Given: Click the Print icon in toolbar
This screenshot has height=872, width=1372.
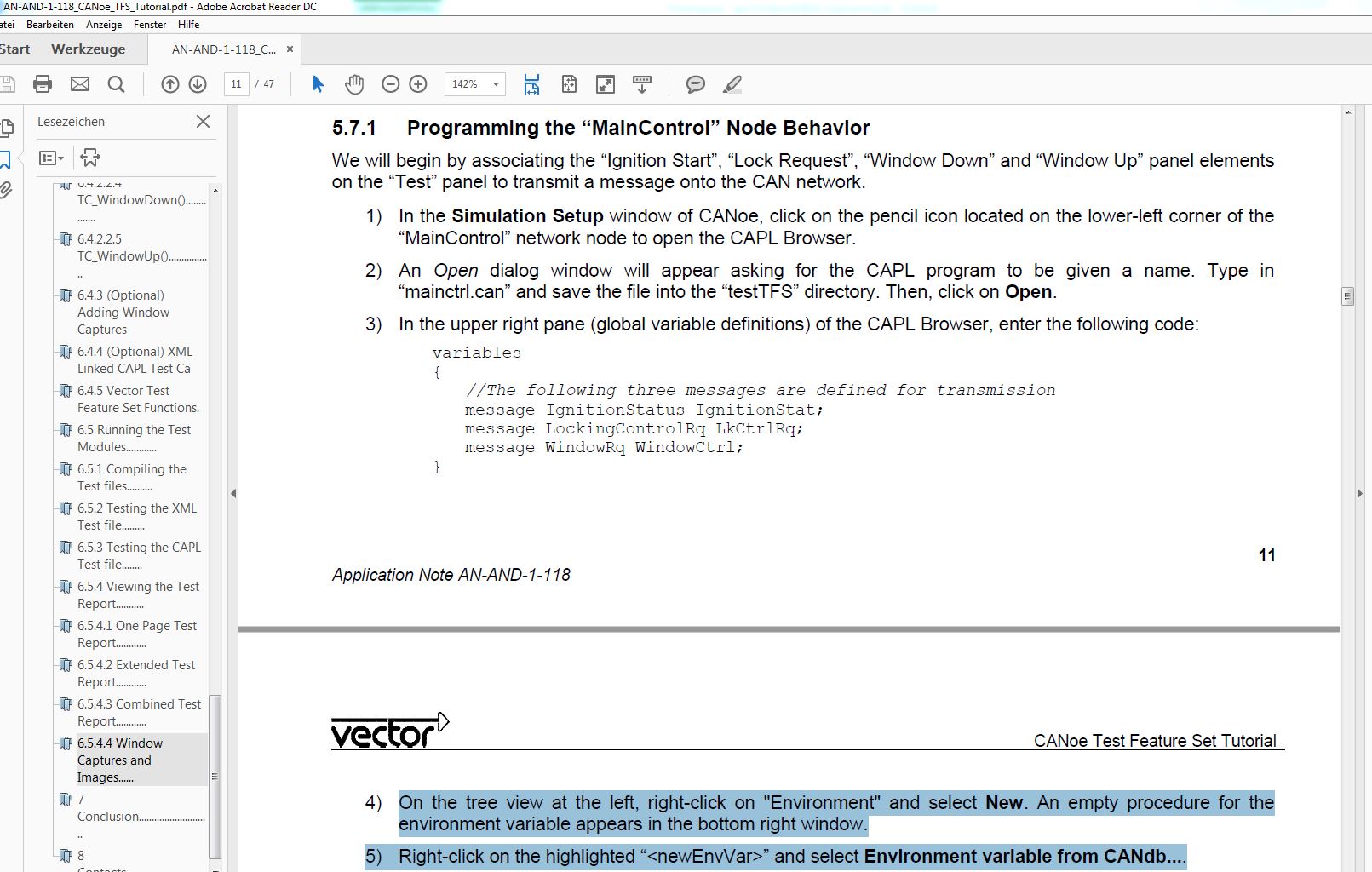Looking at the screenshot, I should click(x=43, y=83).
